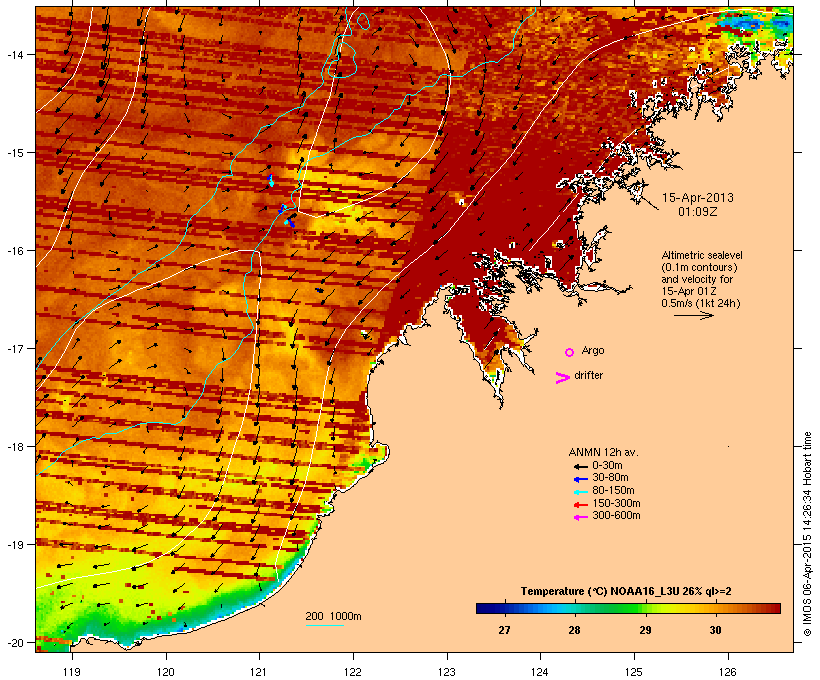Click the dark blue end of temperature color bar
Screen dimensions: 820x680
(482, 608)
